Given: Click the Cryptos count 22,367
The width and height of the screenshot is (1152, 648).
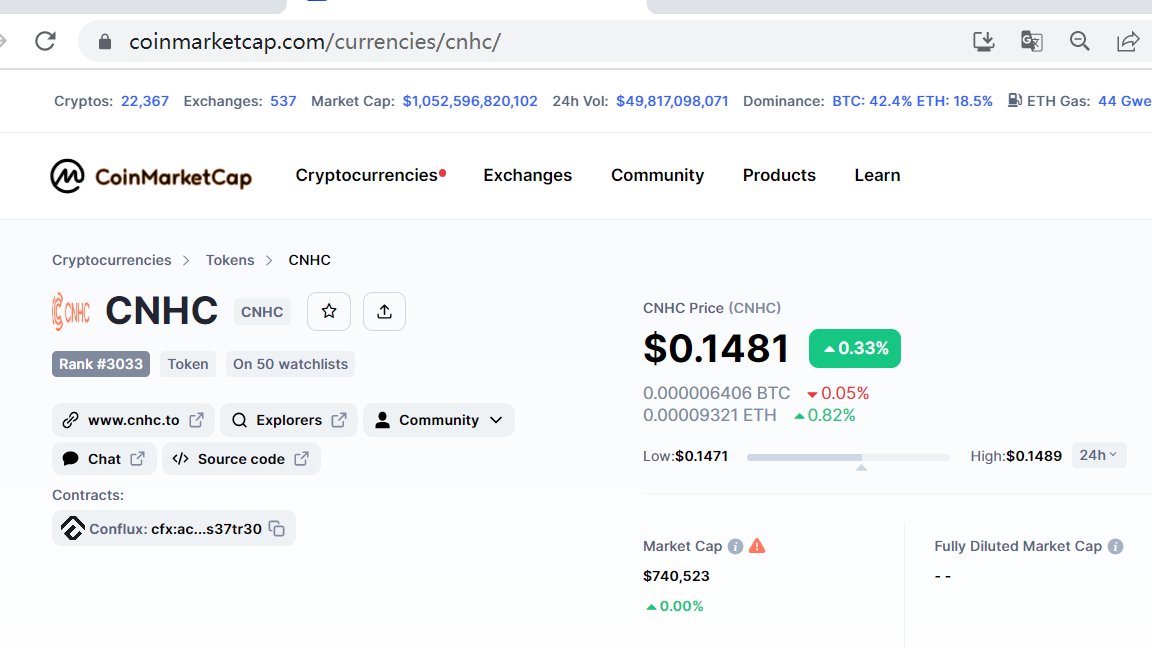Looking at the screenshot, I should pyautogui.click(x=145, y=101).
